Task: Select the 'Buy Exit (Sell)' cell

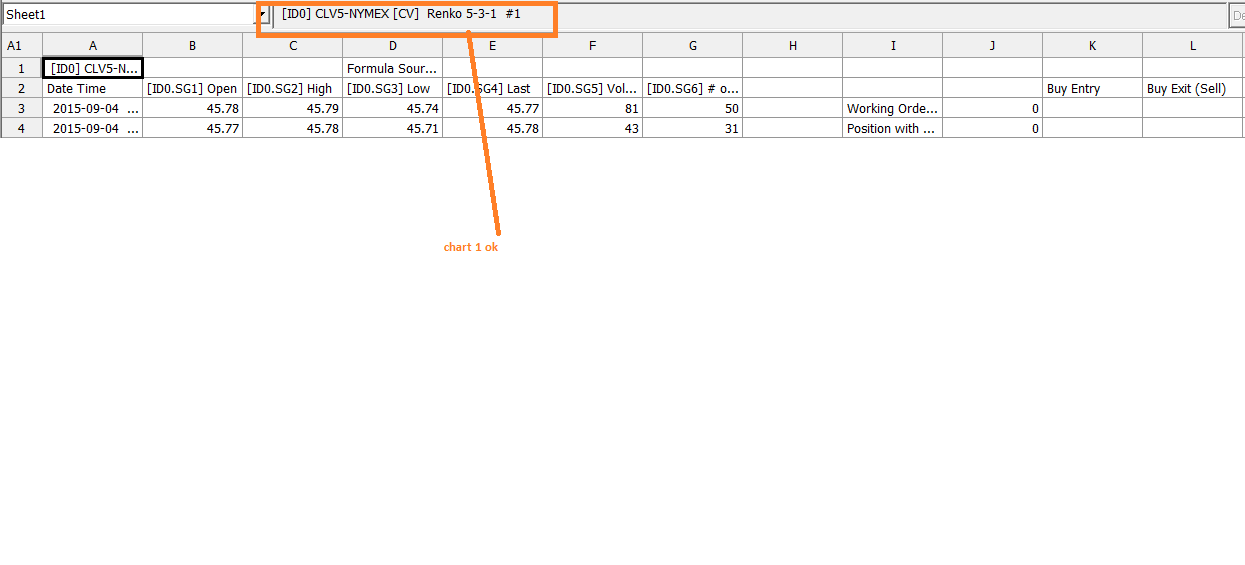Action: tap(1193, 88)
